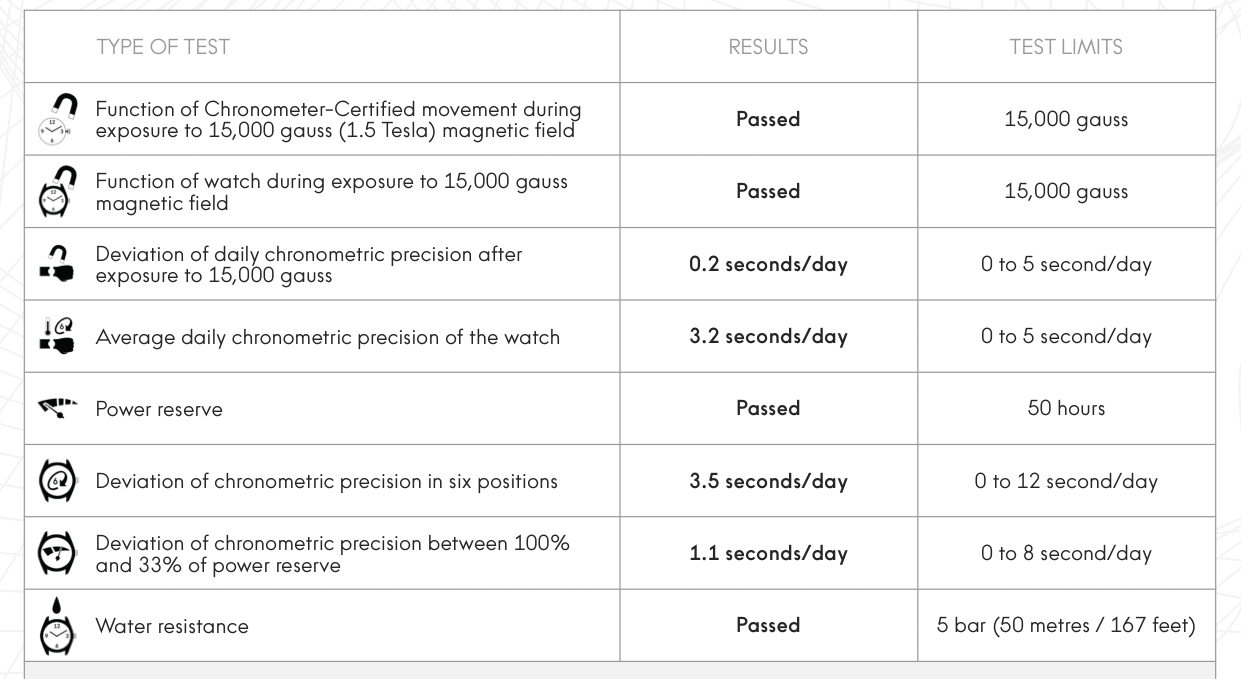Select the 3.2 seconds/day result value
Screen dimensions: 1241x679
click(768, 337)
